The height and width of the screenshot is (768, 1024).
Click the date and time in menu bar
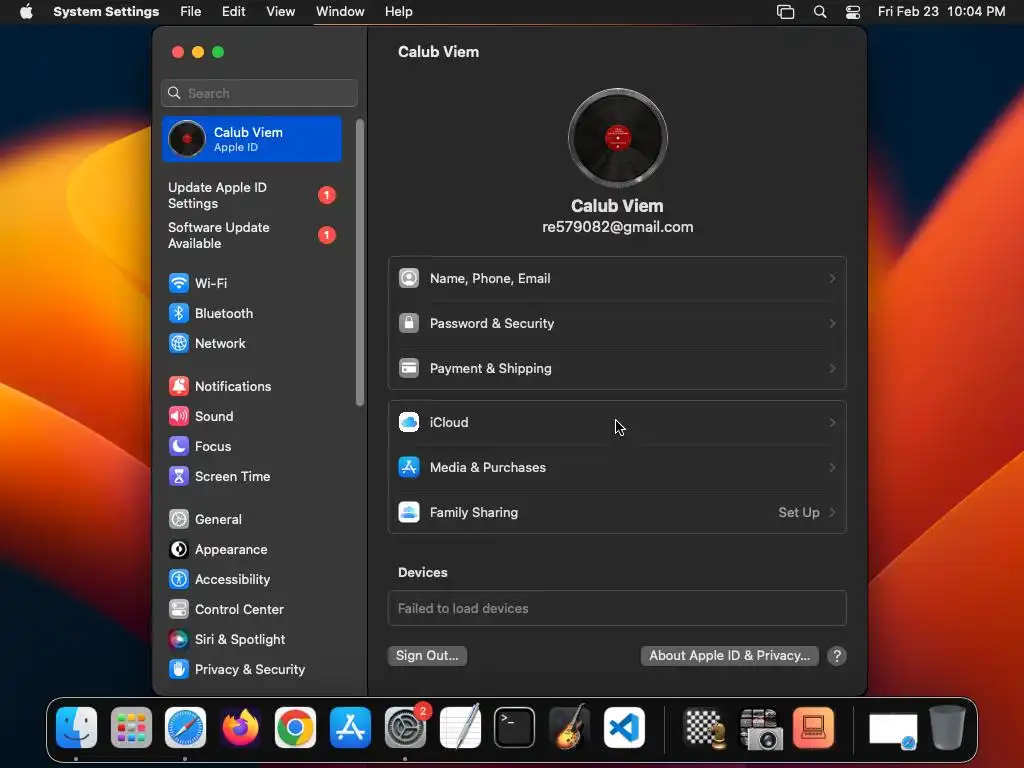941,12
